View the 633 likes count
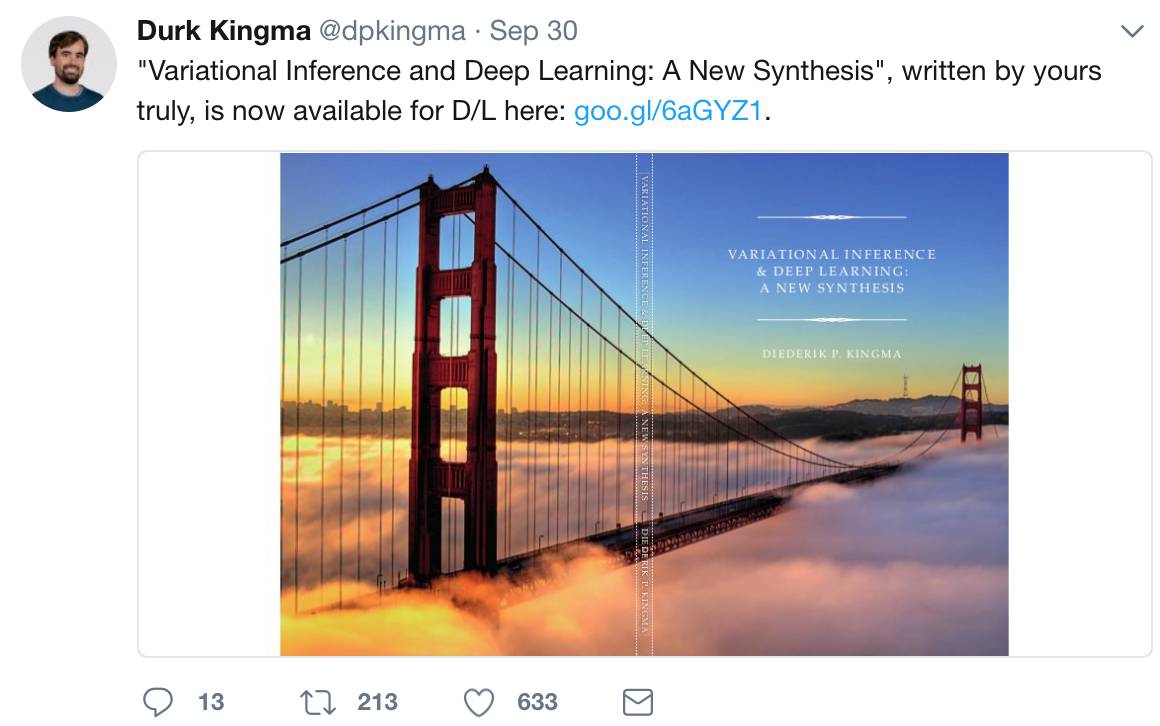Image resolution: width=1160 pixels, height=726 pixels. [537, 702]
